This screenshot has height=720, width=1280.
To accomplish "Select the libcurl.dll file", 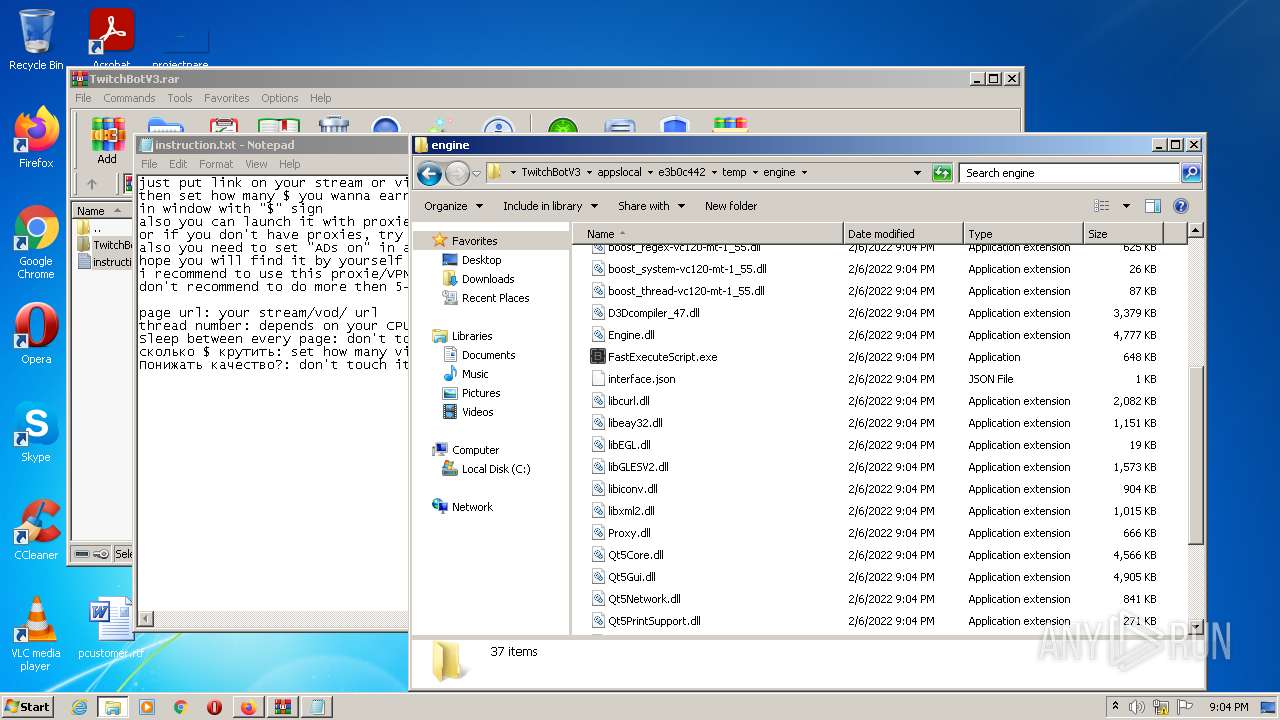I will [629, 401].
